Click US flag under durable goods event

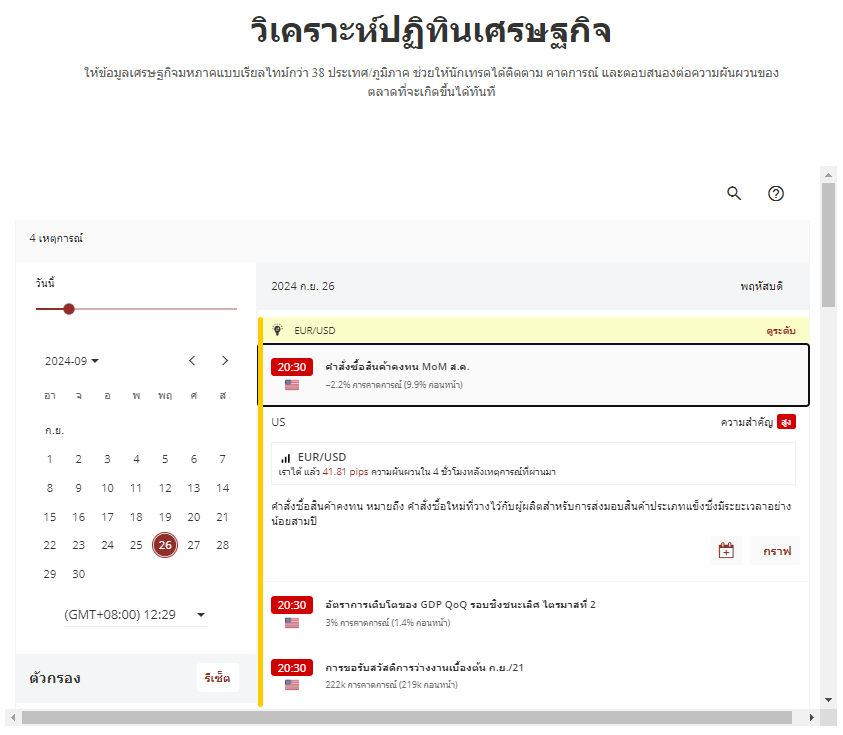pyautogui.click(x=292, y=385)
